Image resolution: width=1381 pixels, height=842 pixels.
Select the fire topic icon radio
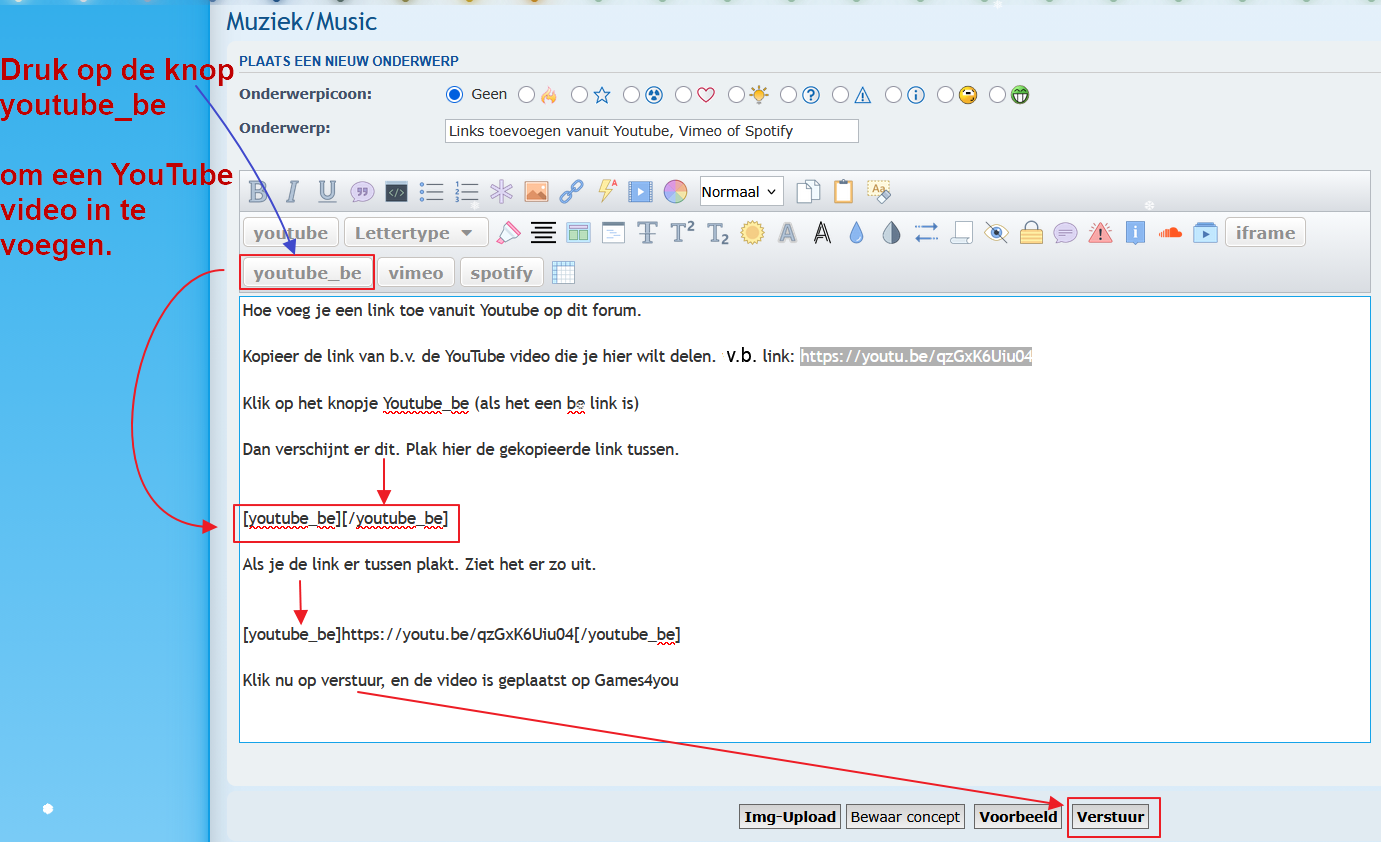point(527,95)
